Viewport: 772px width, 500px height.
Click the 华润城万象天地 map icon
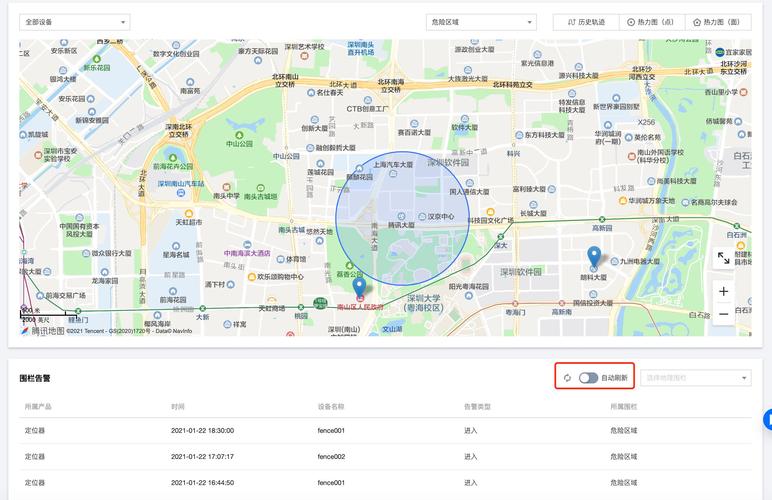pyautogui.click(x=623, y=201)
